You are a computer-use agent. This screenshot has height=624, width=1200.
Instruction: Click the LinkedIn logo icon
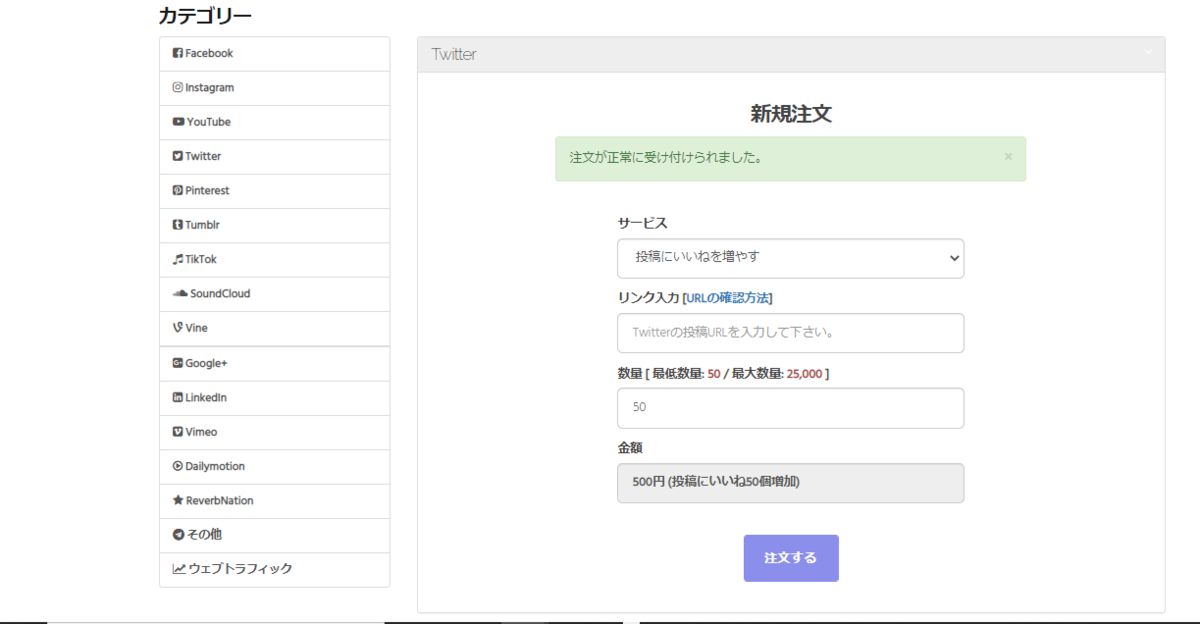(178, 397)
